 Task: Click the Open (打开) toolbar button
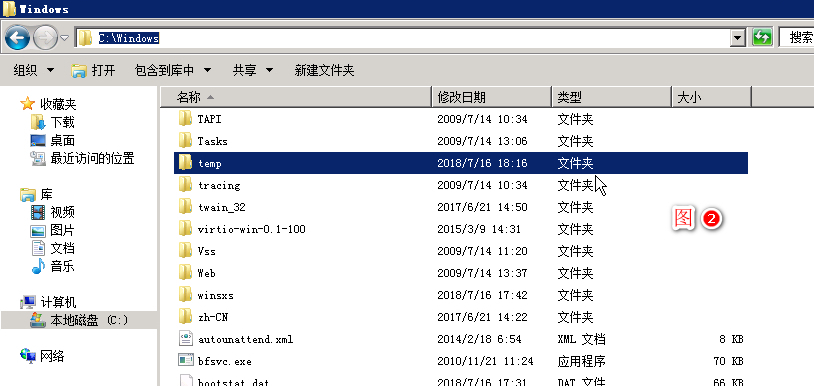tap(93, 70)
